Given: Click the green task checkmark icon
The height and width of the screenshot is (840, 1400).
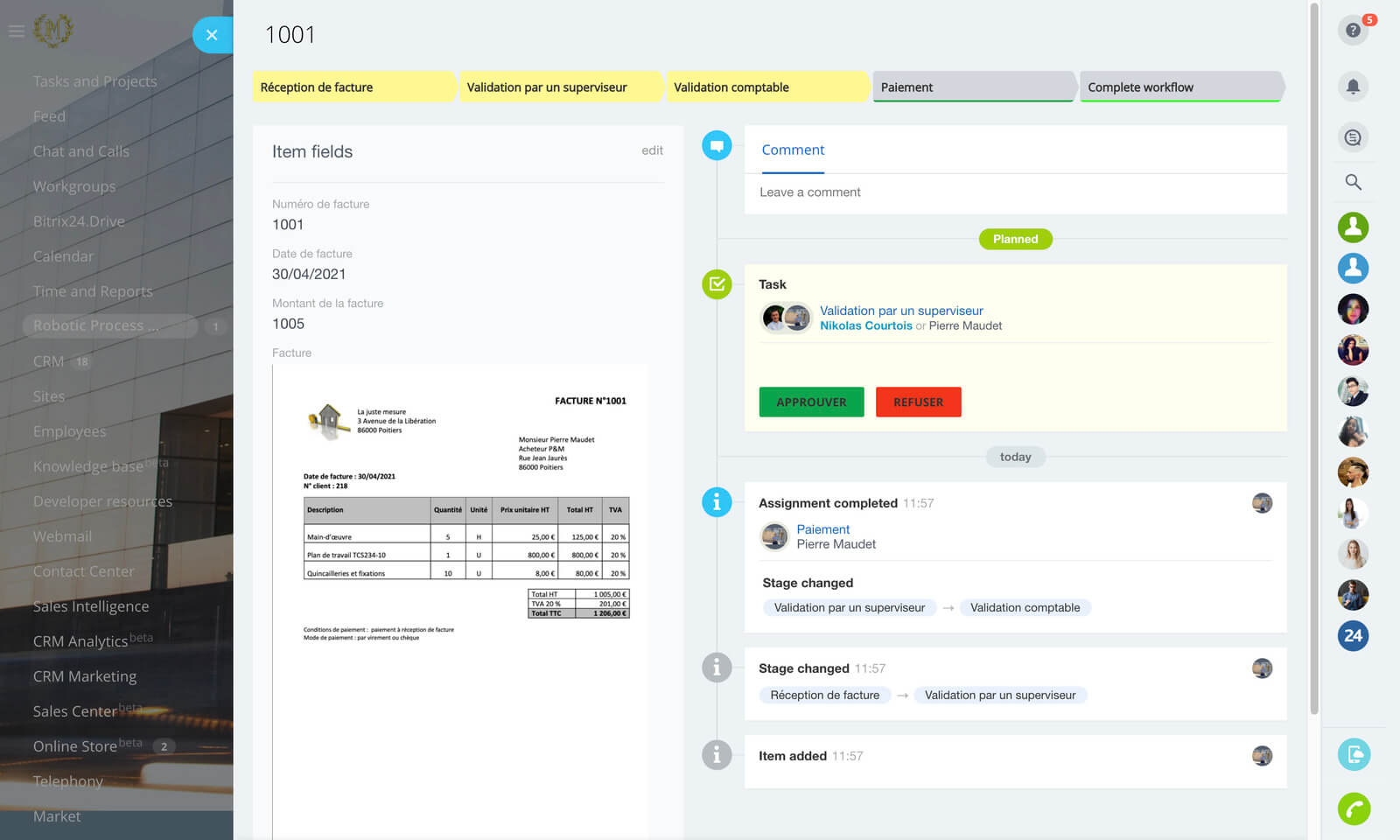Looking at the screenshot, I should point(717,284).
